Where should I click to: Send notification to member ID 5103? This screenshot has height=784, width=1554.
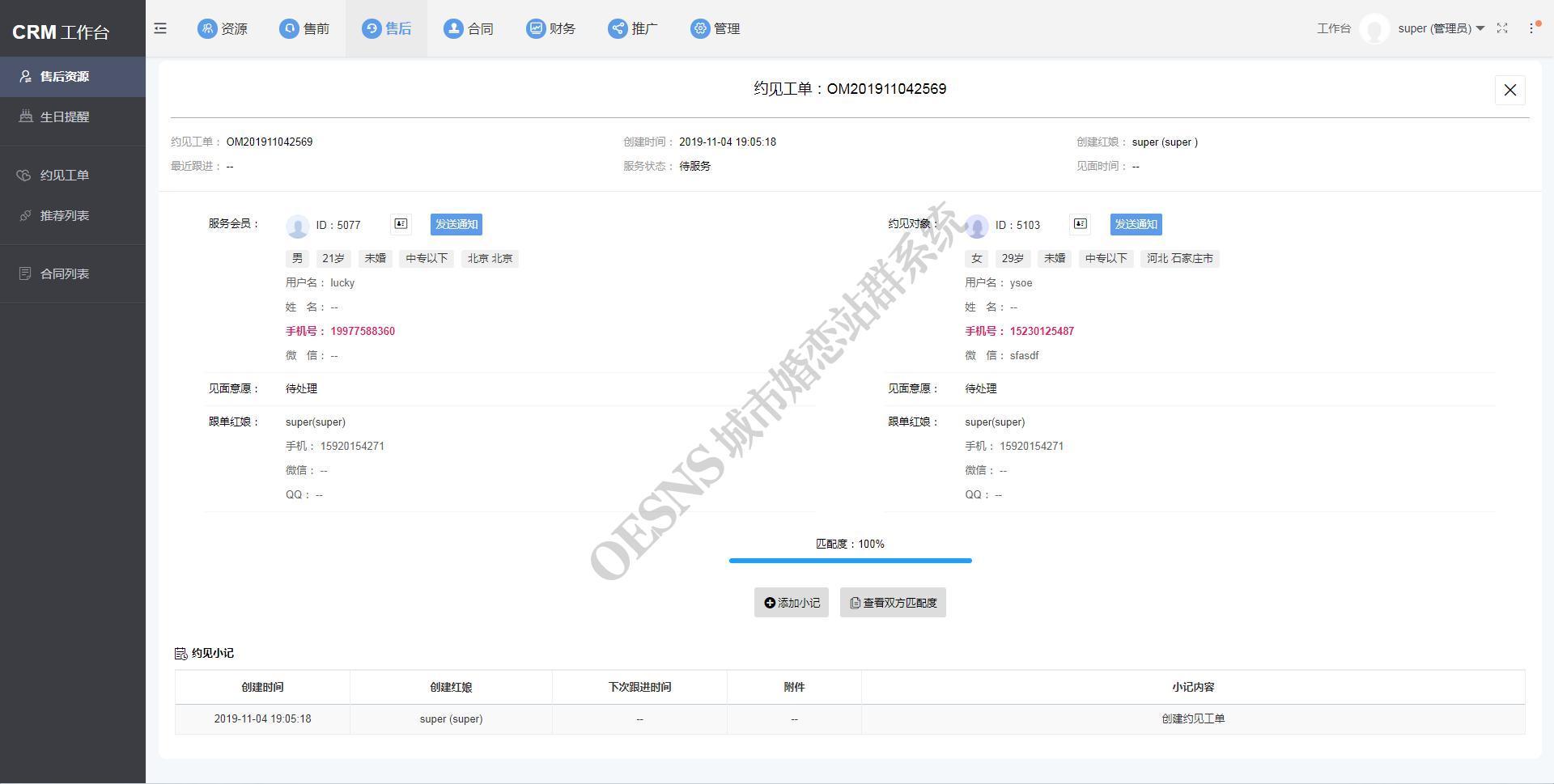[x=1136, y=224]
